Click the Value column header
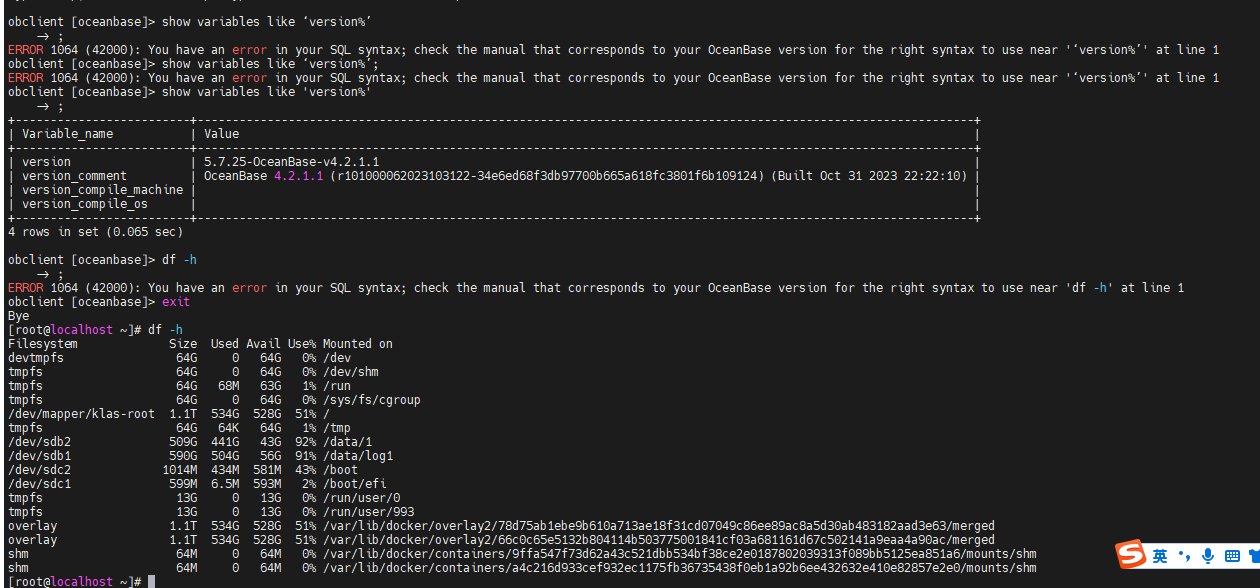This screenshot has height=588, width=1260. pos(221,133)
